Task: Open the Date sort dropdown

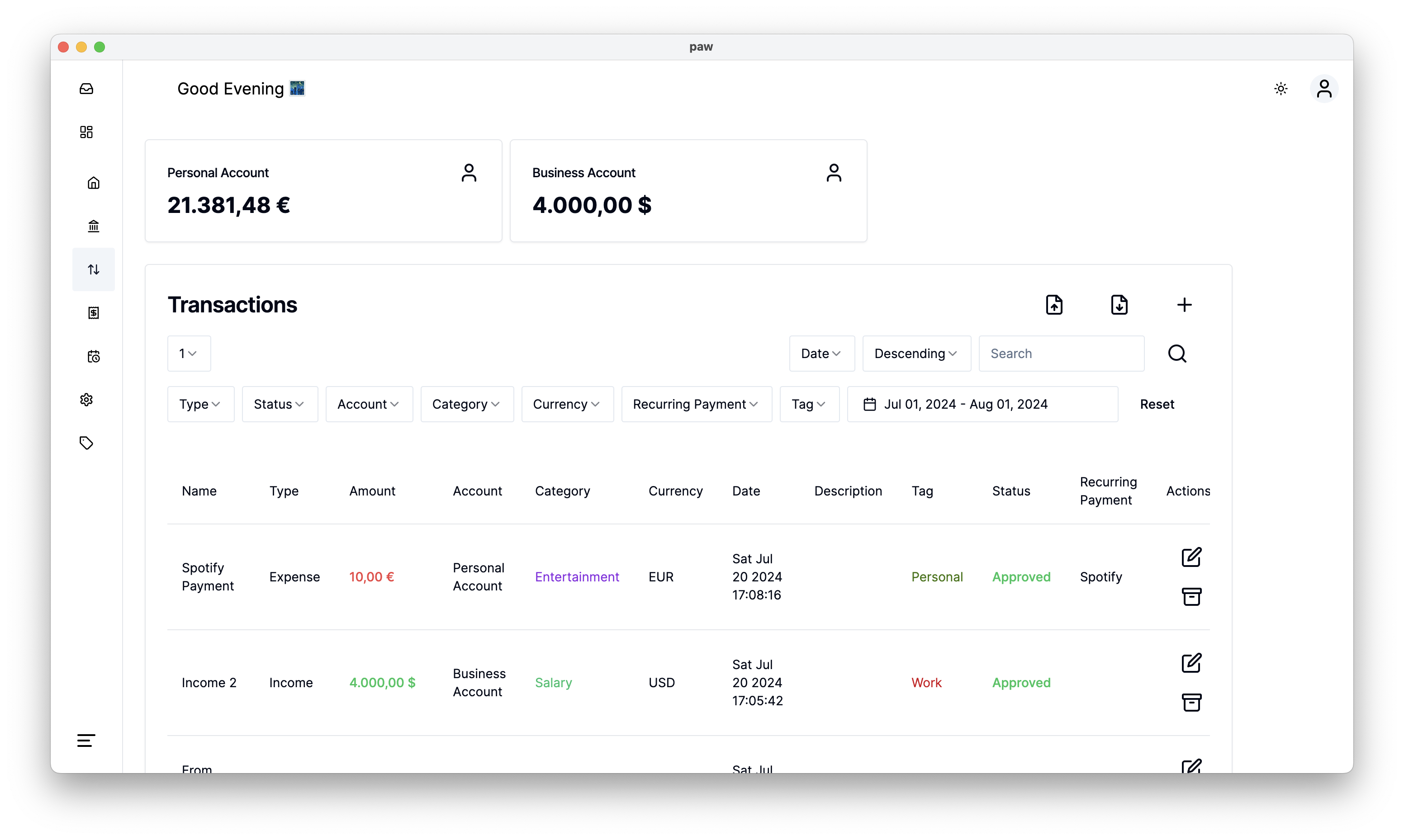Action: 821,354
